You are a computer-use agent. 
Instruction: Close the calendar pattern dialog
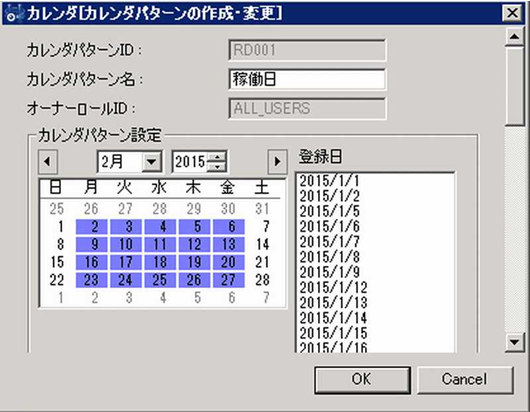pos(512,13)
